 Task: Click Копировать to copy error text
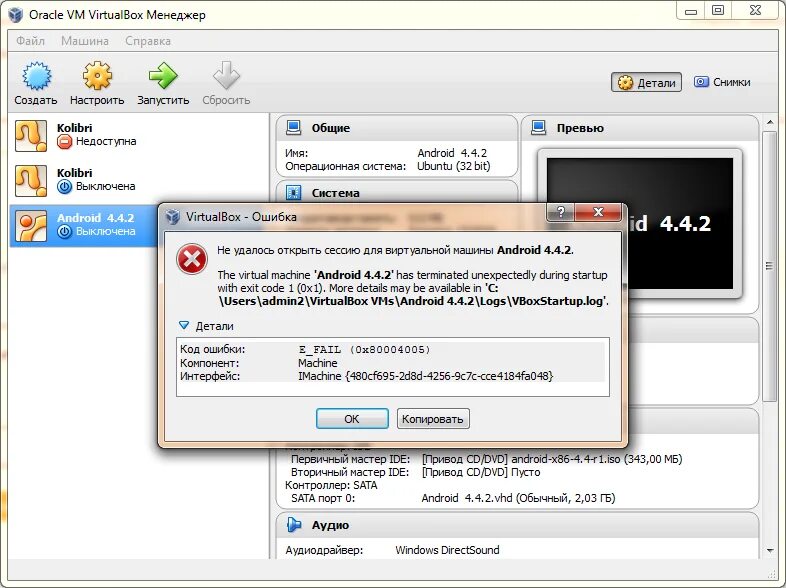433,419
